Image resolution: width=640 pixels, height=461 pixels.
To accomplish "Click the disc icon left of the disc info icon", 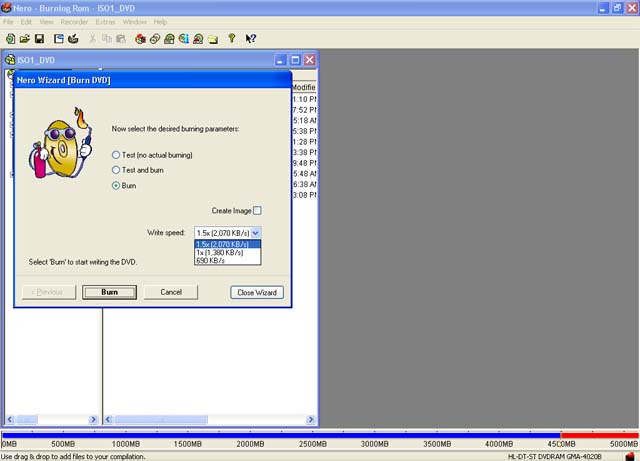I will [x=169, y=39].
